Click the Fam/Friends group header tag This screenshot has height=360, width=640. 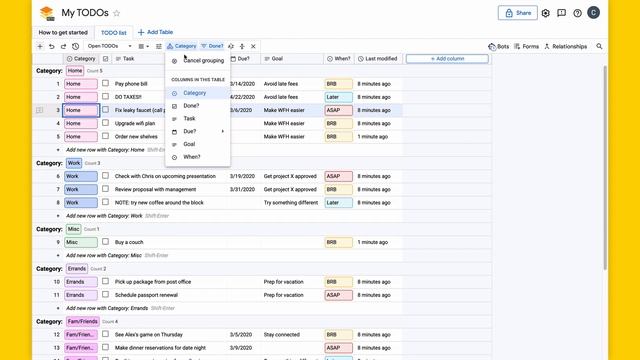(83, 322)
